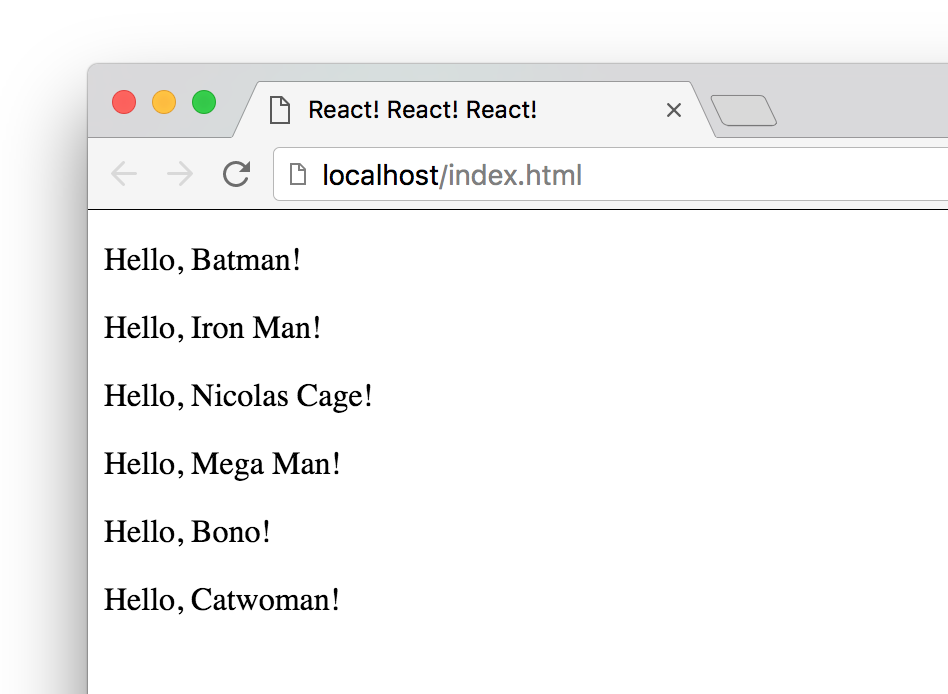948x694 pixels.
Task: Select the React! React! React! tab title
Action: tap(422, 110)
